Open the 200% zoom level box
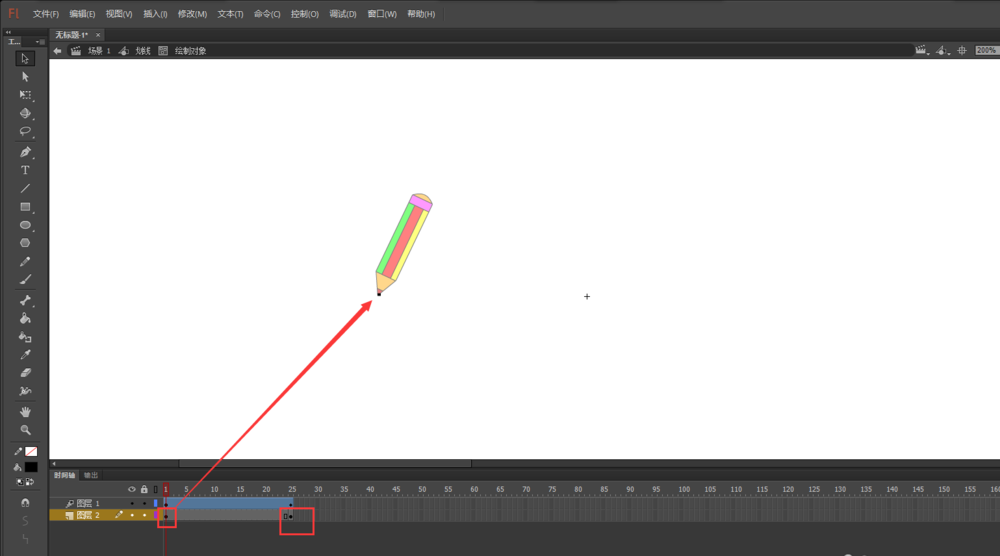This screenshot has width=1000, height=556. point(986,50)
